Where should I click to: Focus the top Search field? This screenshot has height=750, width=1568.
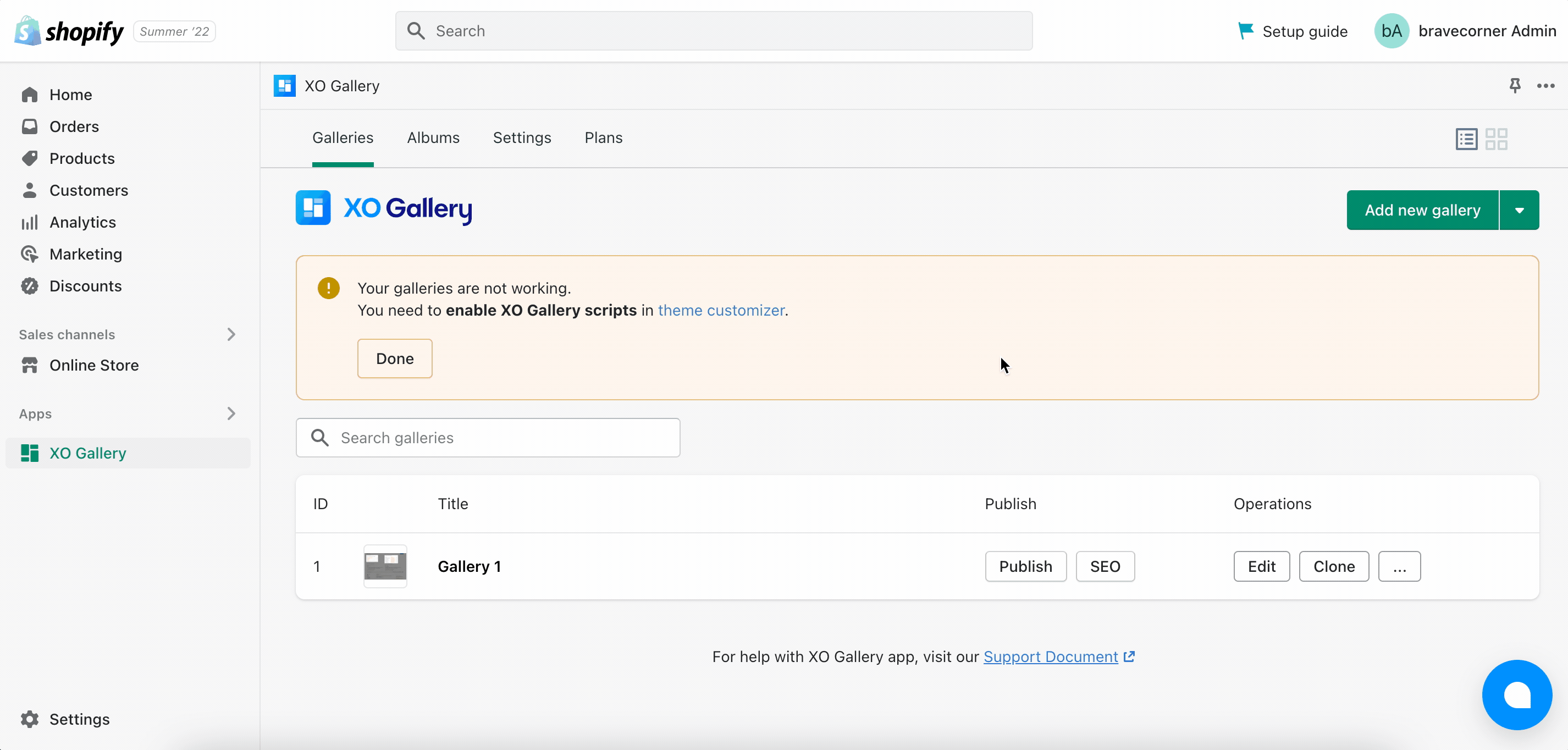[714, 31]
